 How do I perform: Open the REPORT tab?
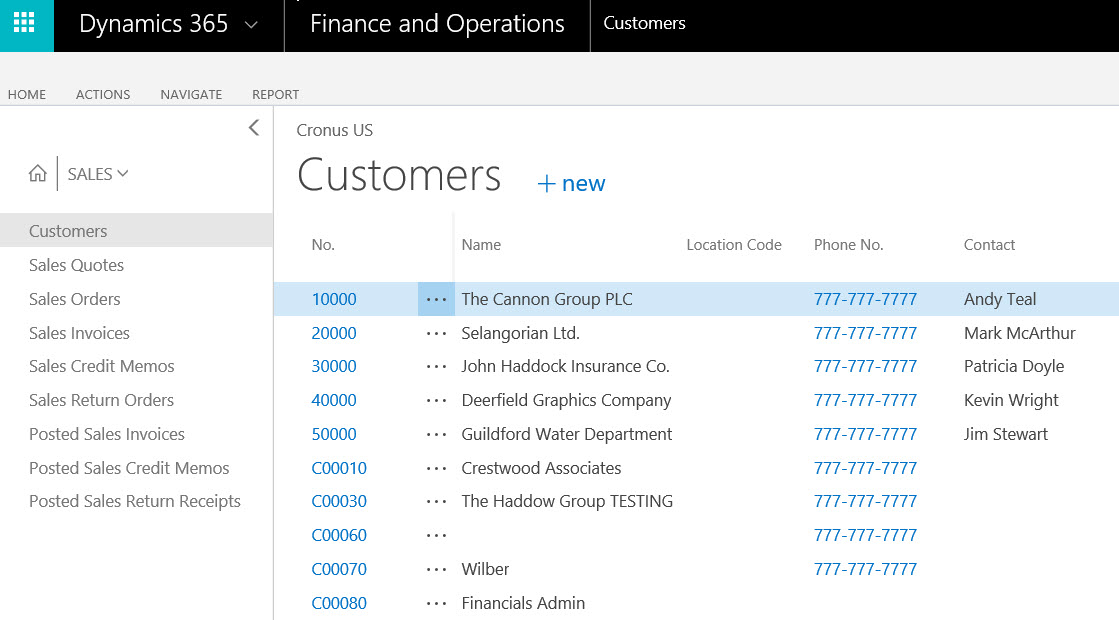[275, 94]
